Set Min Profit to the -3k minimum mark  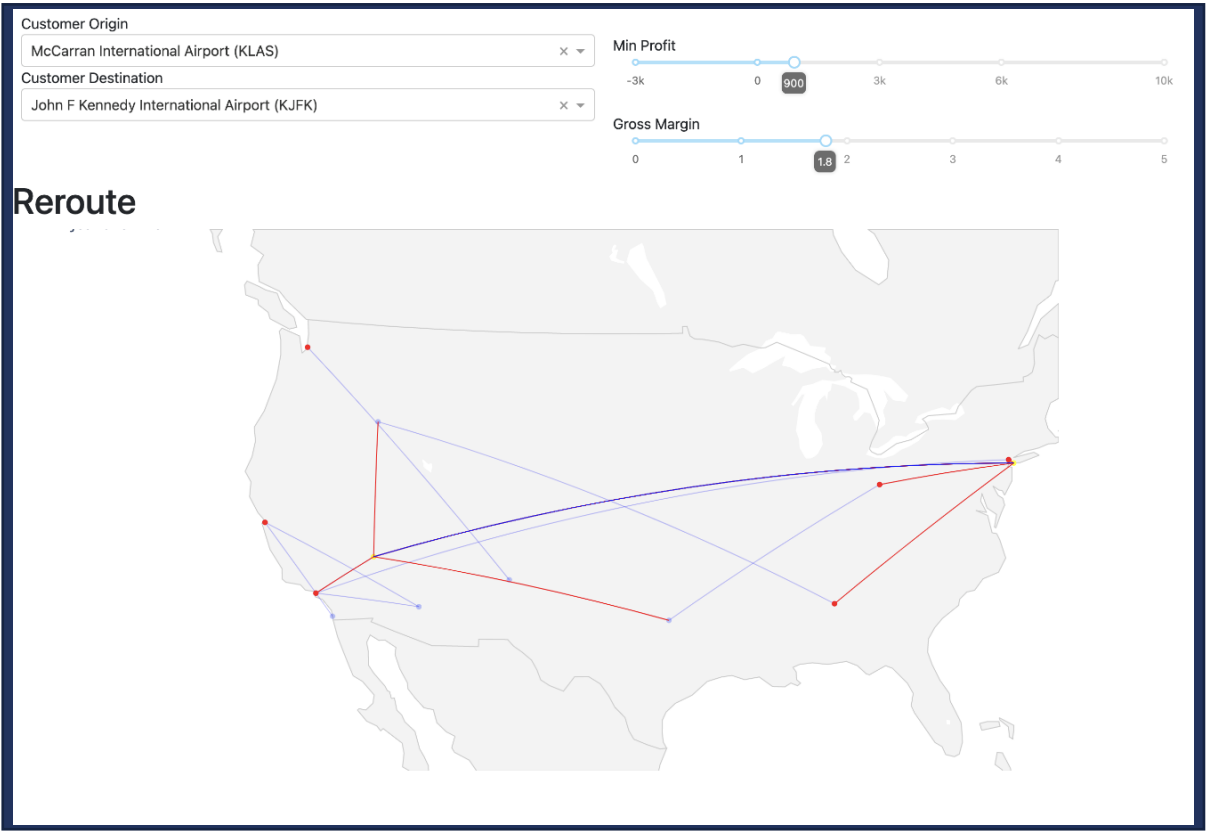(635, 62)
